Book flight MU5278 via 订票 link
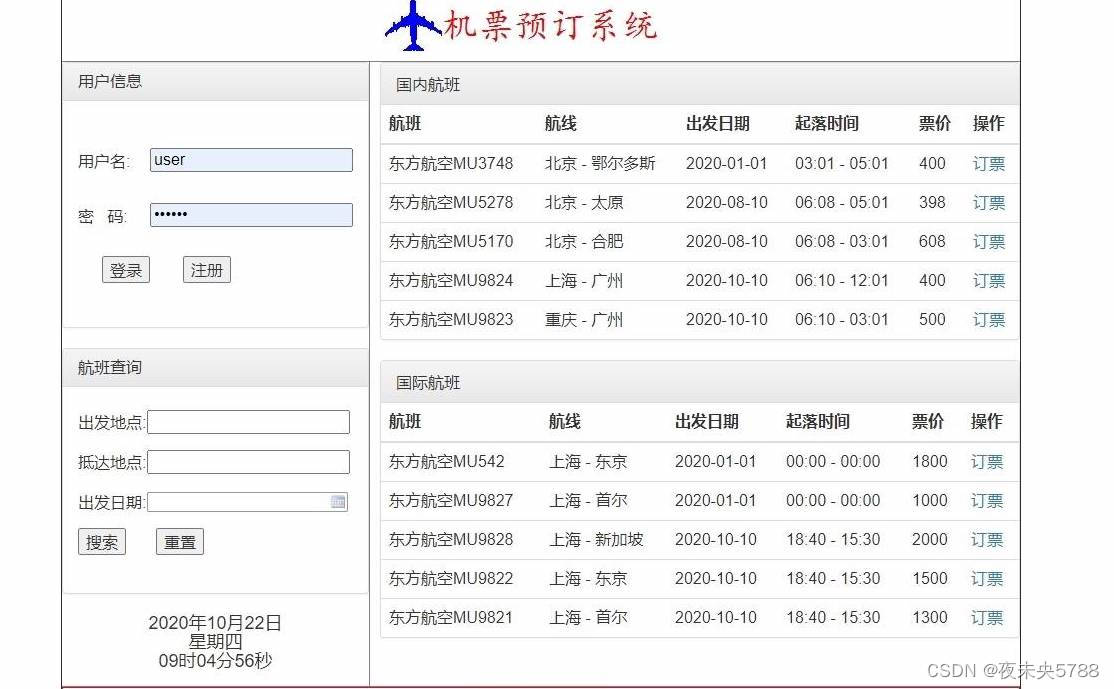Image resolution: width=1114 pixels, height=689 pixels. (989, 203)
